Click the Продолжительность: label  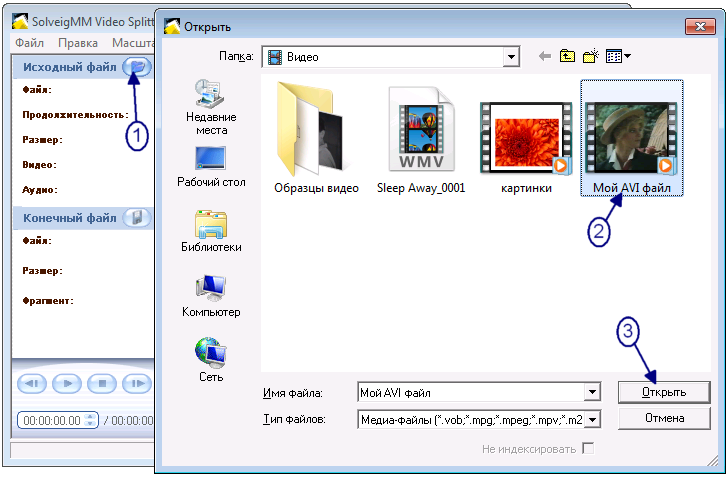click(75, 115)
